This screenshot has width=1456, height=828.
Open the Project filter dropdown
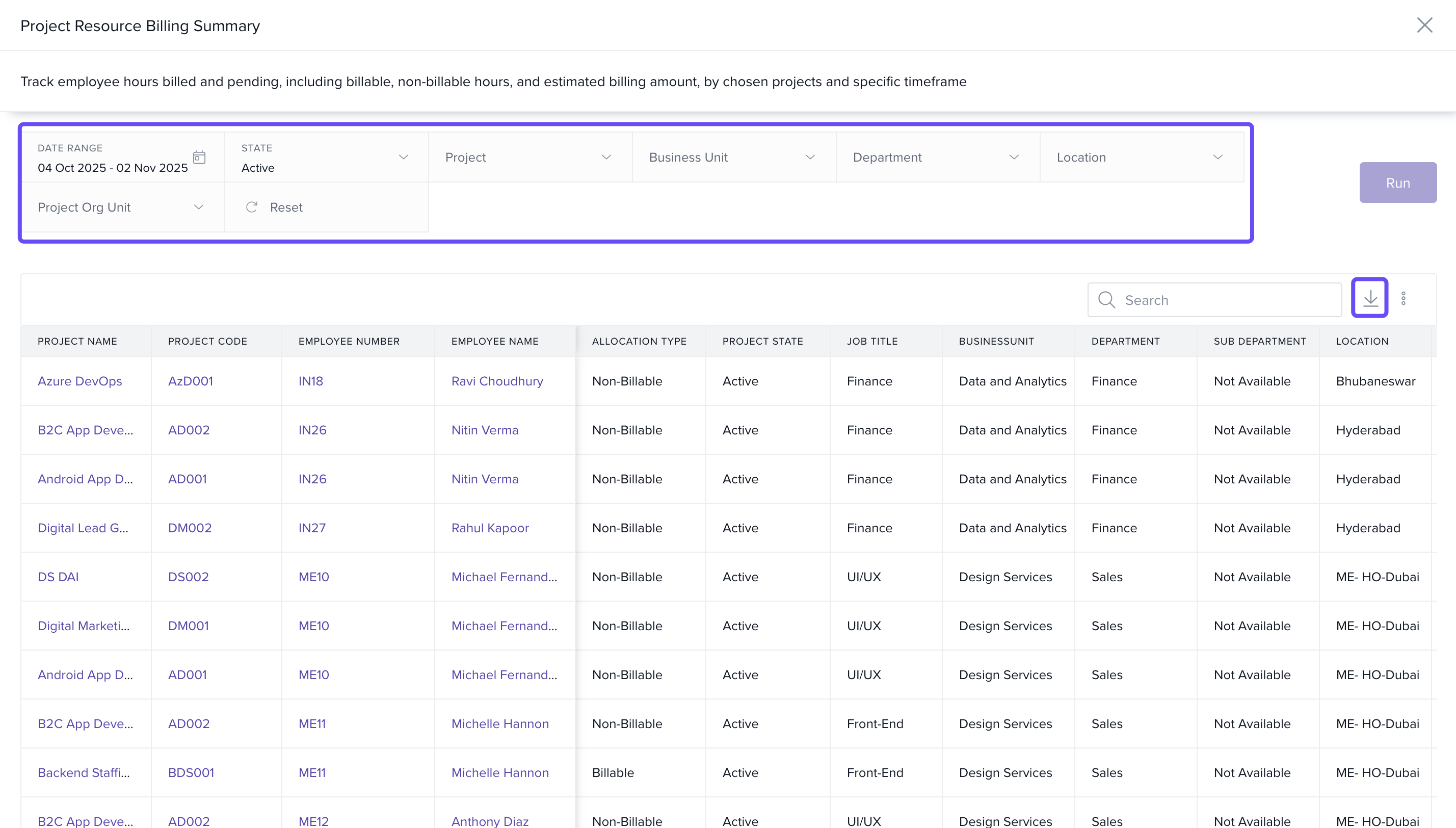click(606, 158)
